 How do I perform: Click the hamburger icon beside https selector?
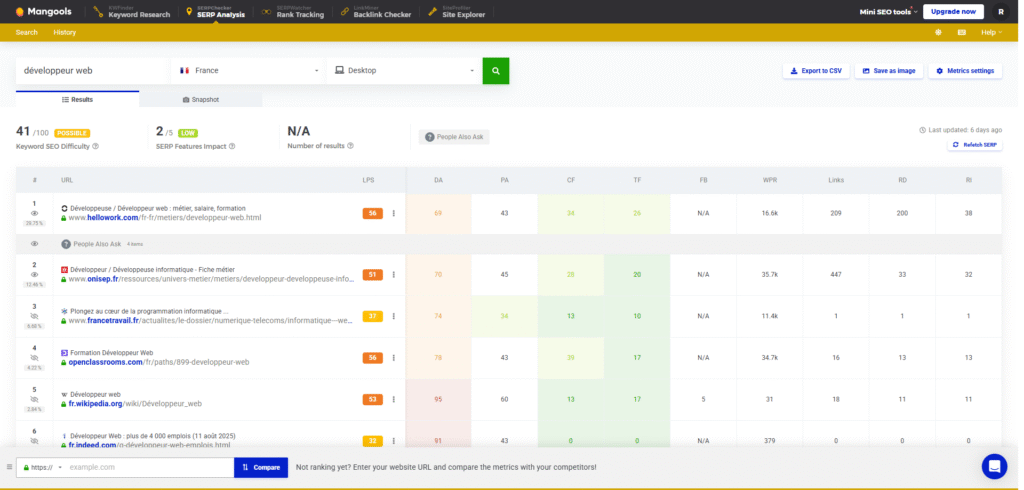point(9,467)
